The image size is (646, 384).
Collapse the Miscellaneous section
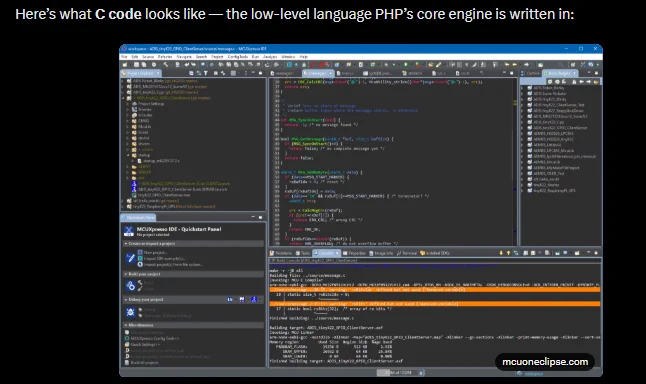(125, 325)
